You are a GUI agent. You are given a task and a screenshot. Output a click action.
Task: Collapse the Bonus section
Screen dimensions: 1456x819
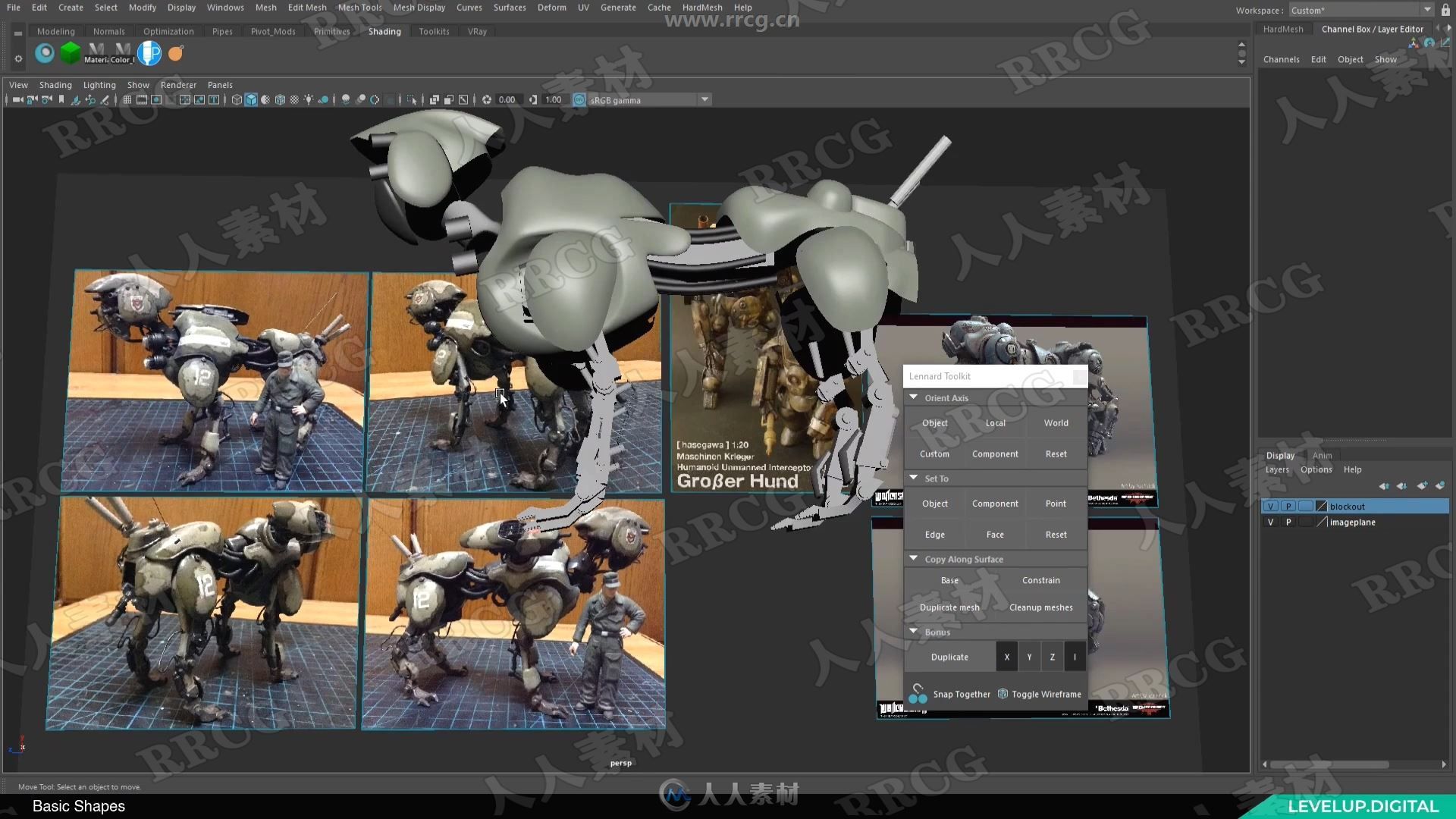[x=914, y=632]
